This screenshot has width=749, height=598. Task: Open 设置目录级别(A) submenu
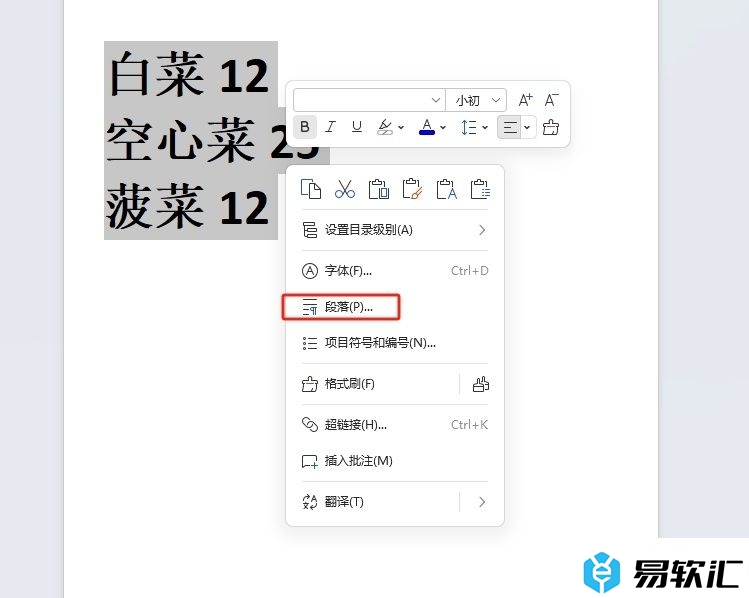pyautogui.click(x=395, y=230)
